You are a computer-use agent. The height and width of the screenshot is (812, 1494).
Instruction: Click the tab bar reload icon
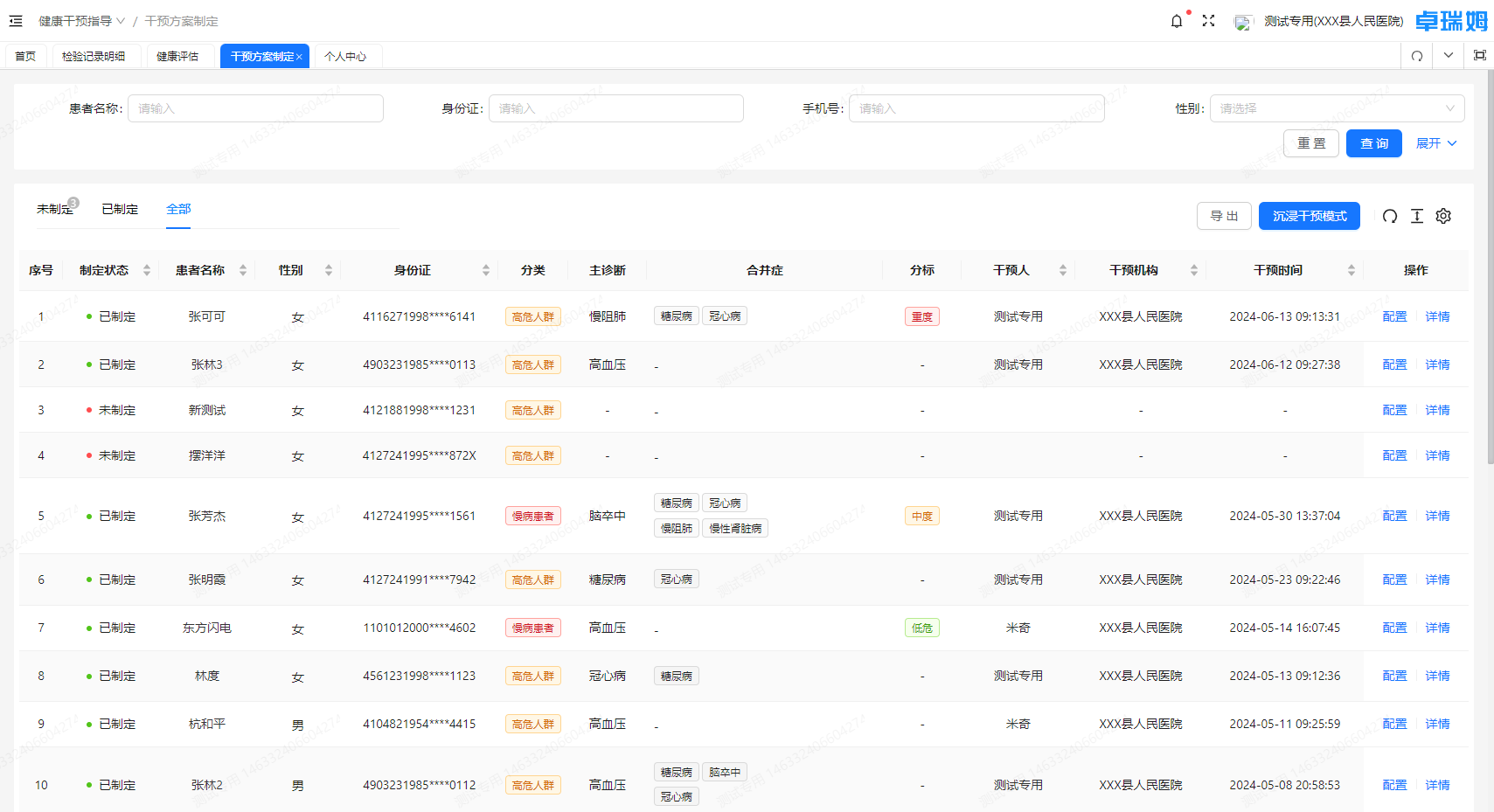pos(1417,56)
